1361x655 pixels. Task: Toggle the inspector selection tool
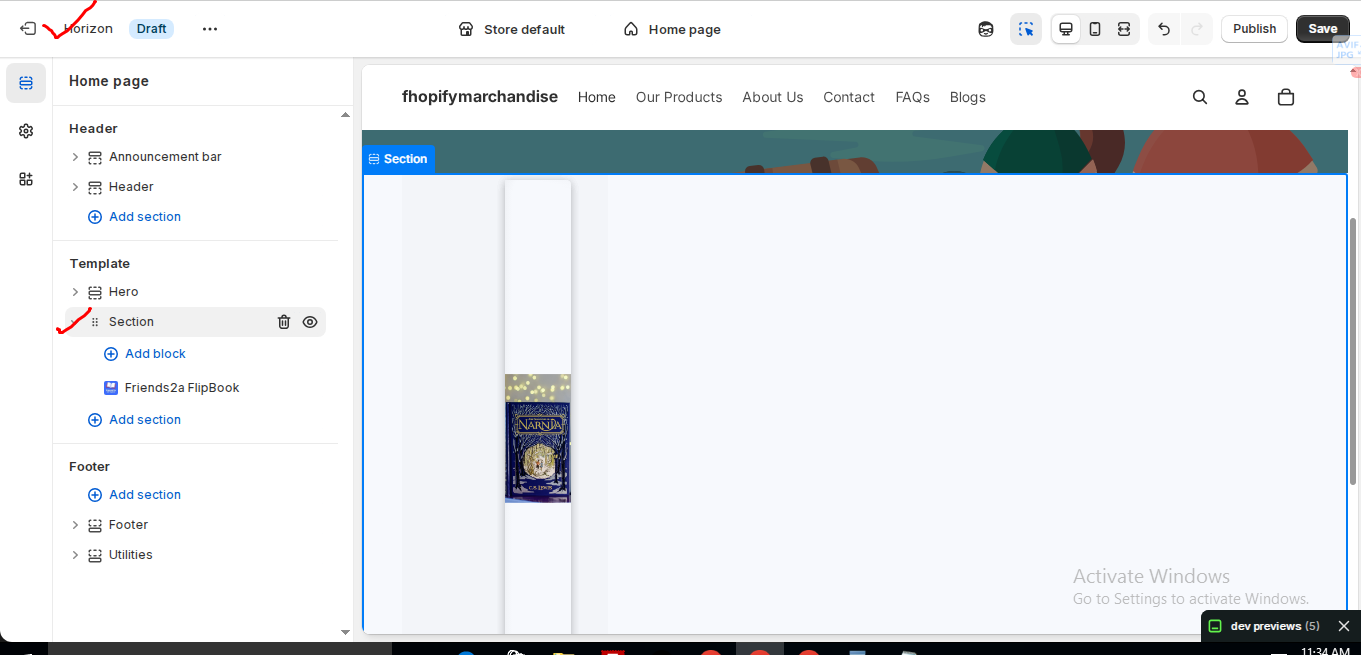coord(1026,29)
